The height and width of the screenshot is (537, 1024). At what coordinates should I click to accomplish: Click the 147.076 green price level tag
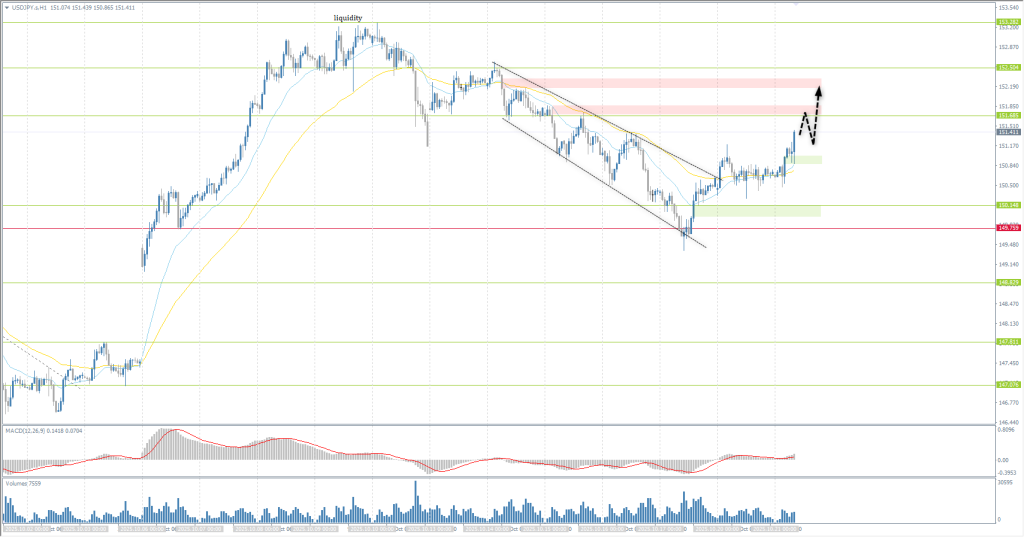pyautogui.click(x=1008, y=385)
